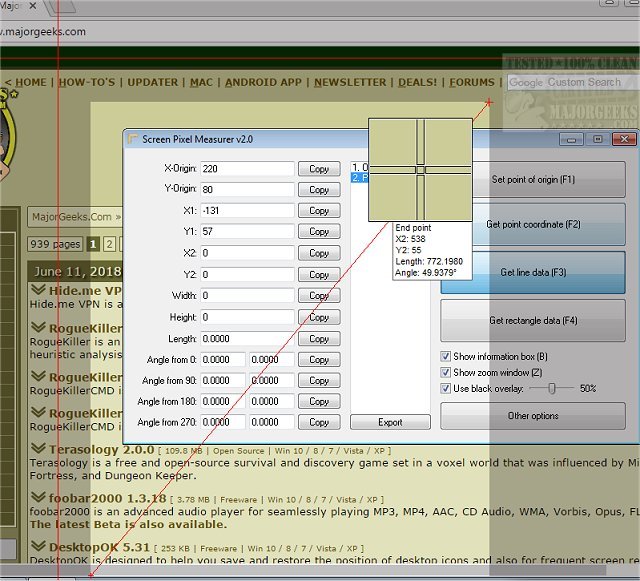The image size is (640, 581).
Task: Toggle Use black overlay checkbox
Action: [445, 388]
